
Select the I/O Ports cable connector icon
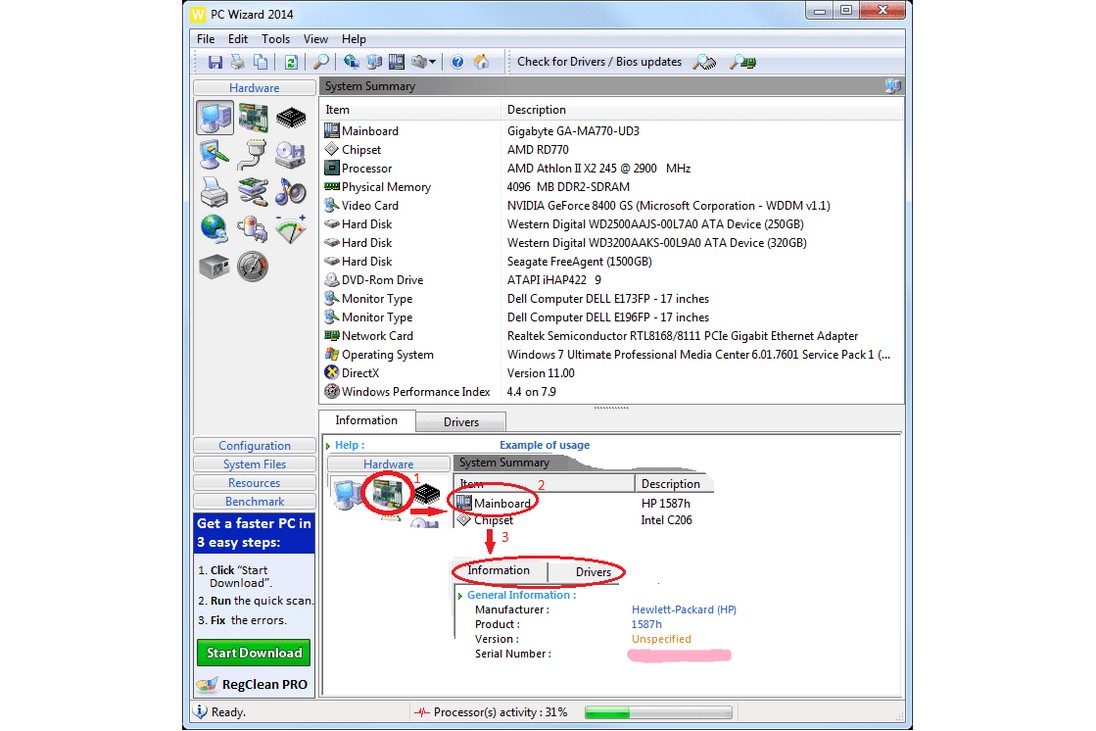(252, 154)
